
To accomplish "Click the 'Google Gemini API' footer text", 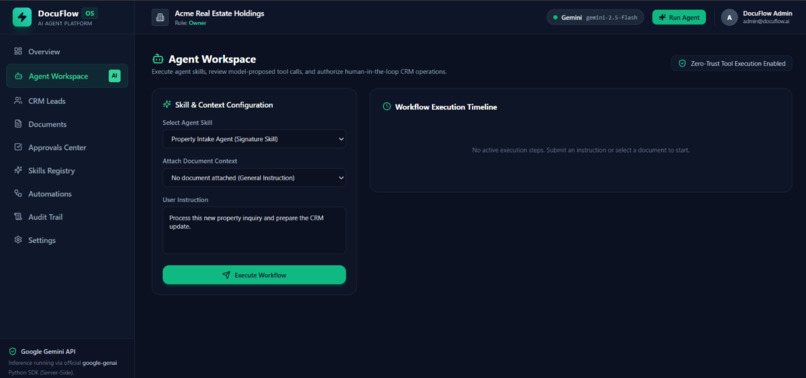I will tap(48, 352).
